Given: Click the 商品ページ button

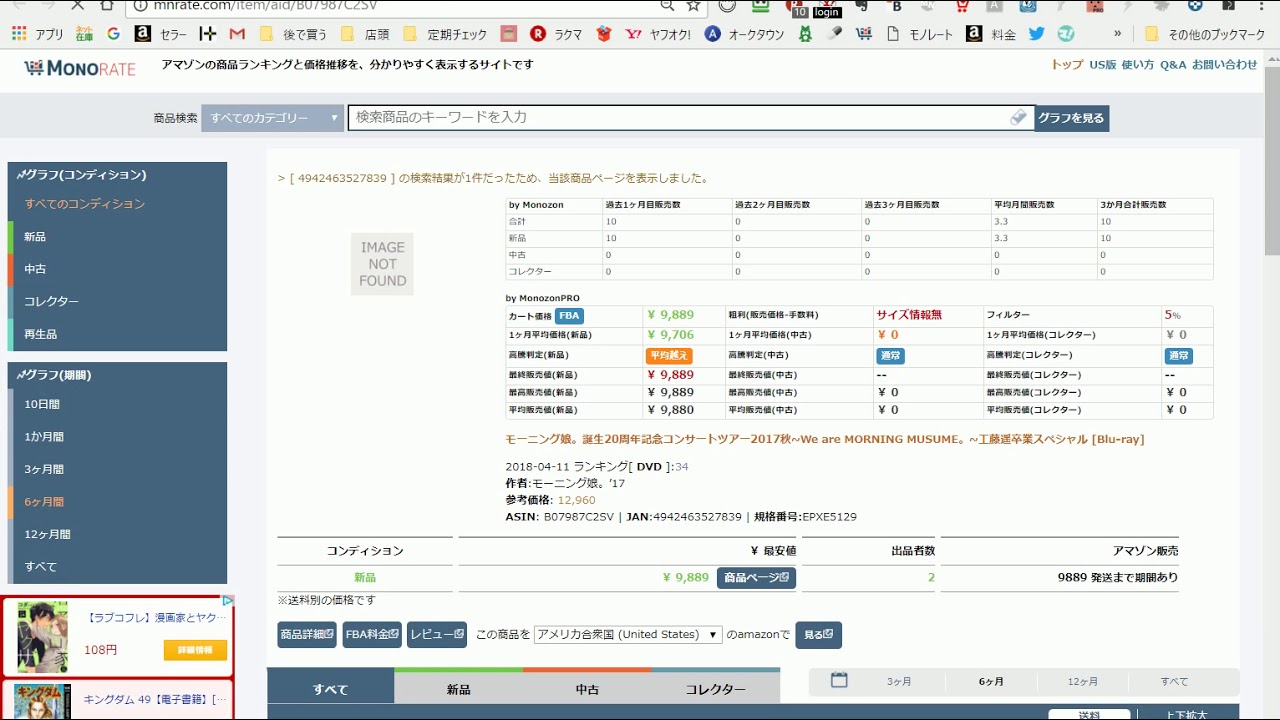Looking at the screenshot, I should click(x=756, y=578).
